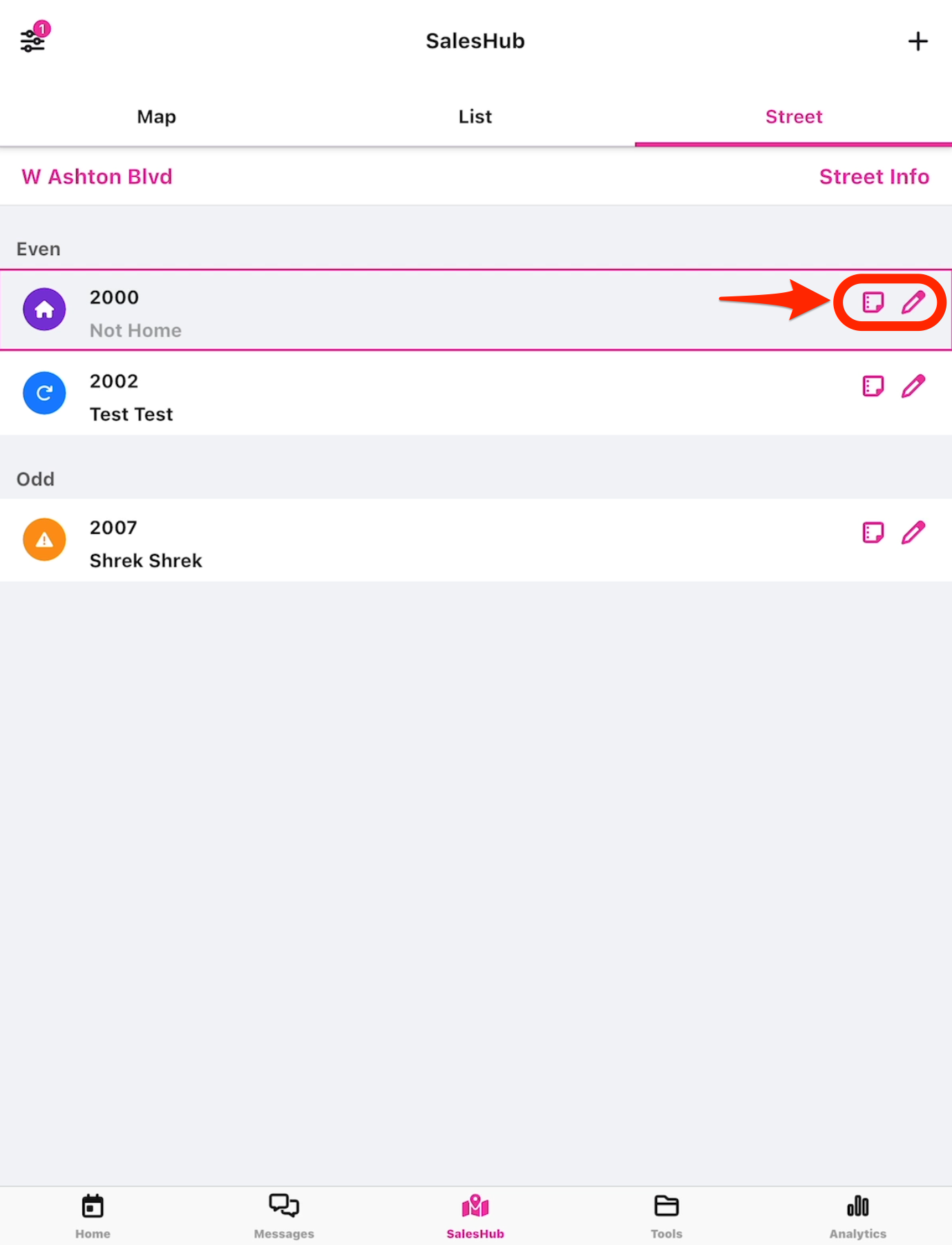This screenshot has height=1245, width=952.
Task: Switch to the Map tab
Action: tap(157, 117)
